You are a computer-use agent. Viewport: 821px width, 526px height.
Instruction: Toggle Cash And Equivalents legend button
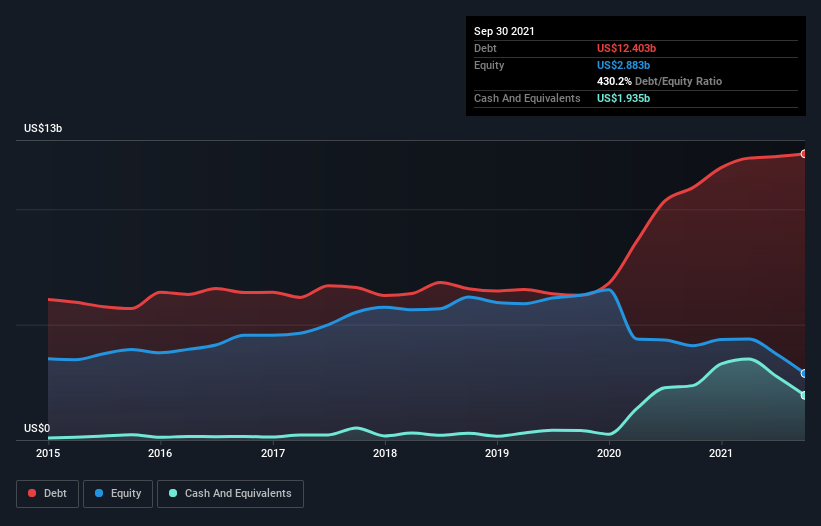click(230, 494)
